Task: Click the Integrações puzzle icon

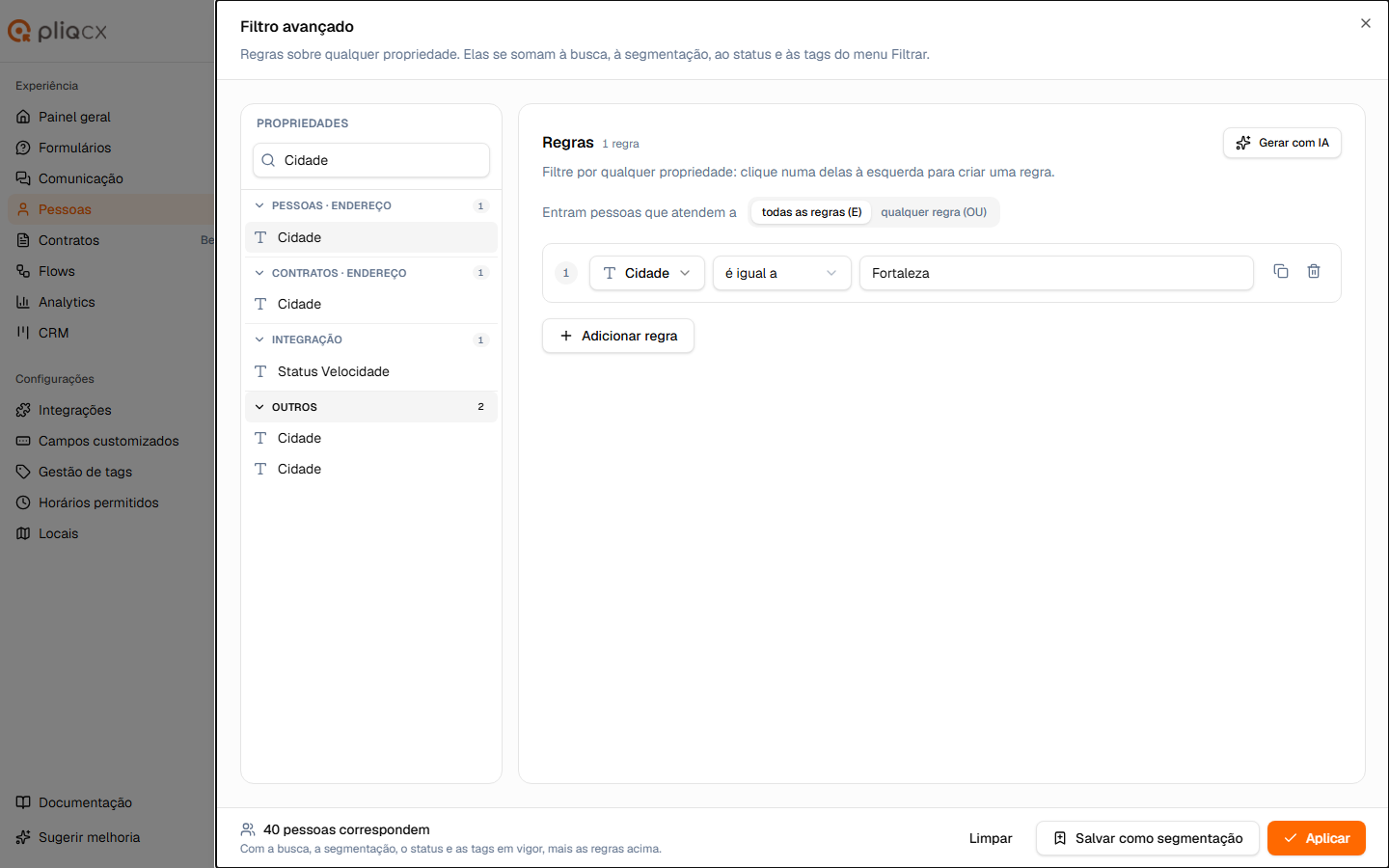Action: point(23,410)
